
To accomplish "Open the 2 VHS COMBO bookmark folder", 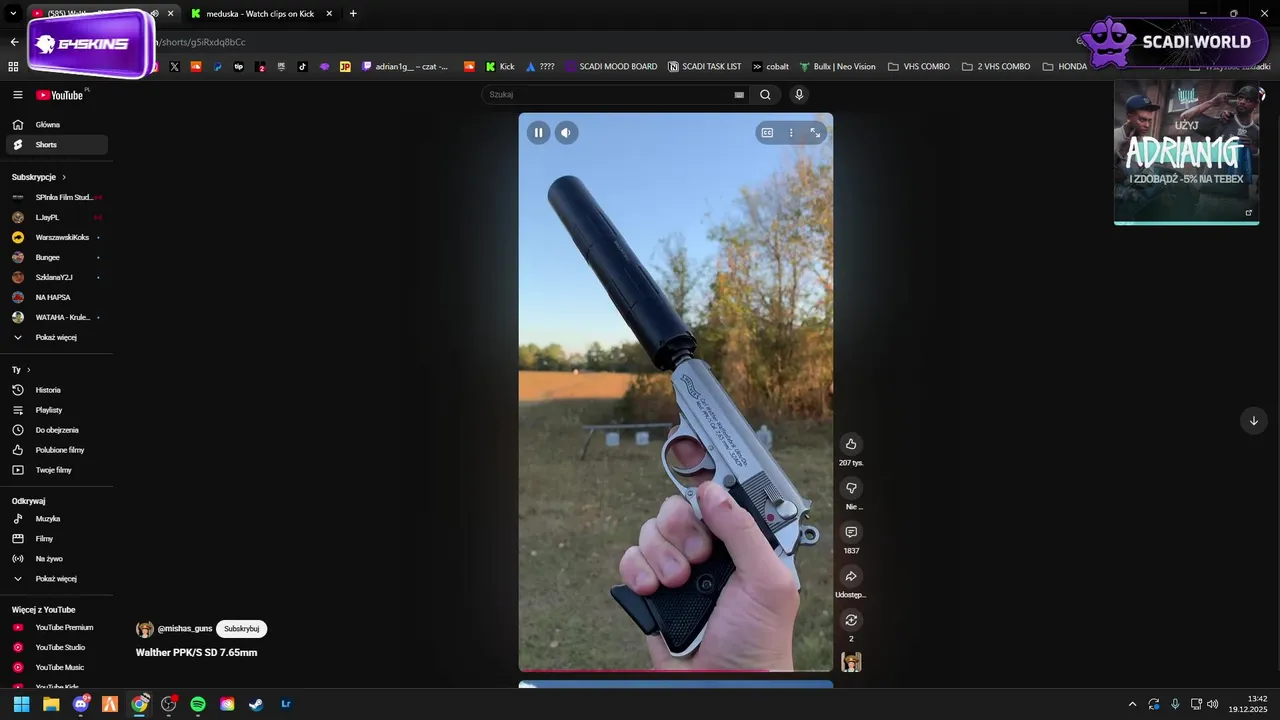I will 996,67.
